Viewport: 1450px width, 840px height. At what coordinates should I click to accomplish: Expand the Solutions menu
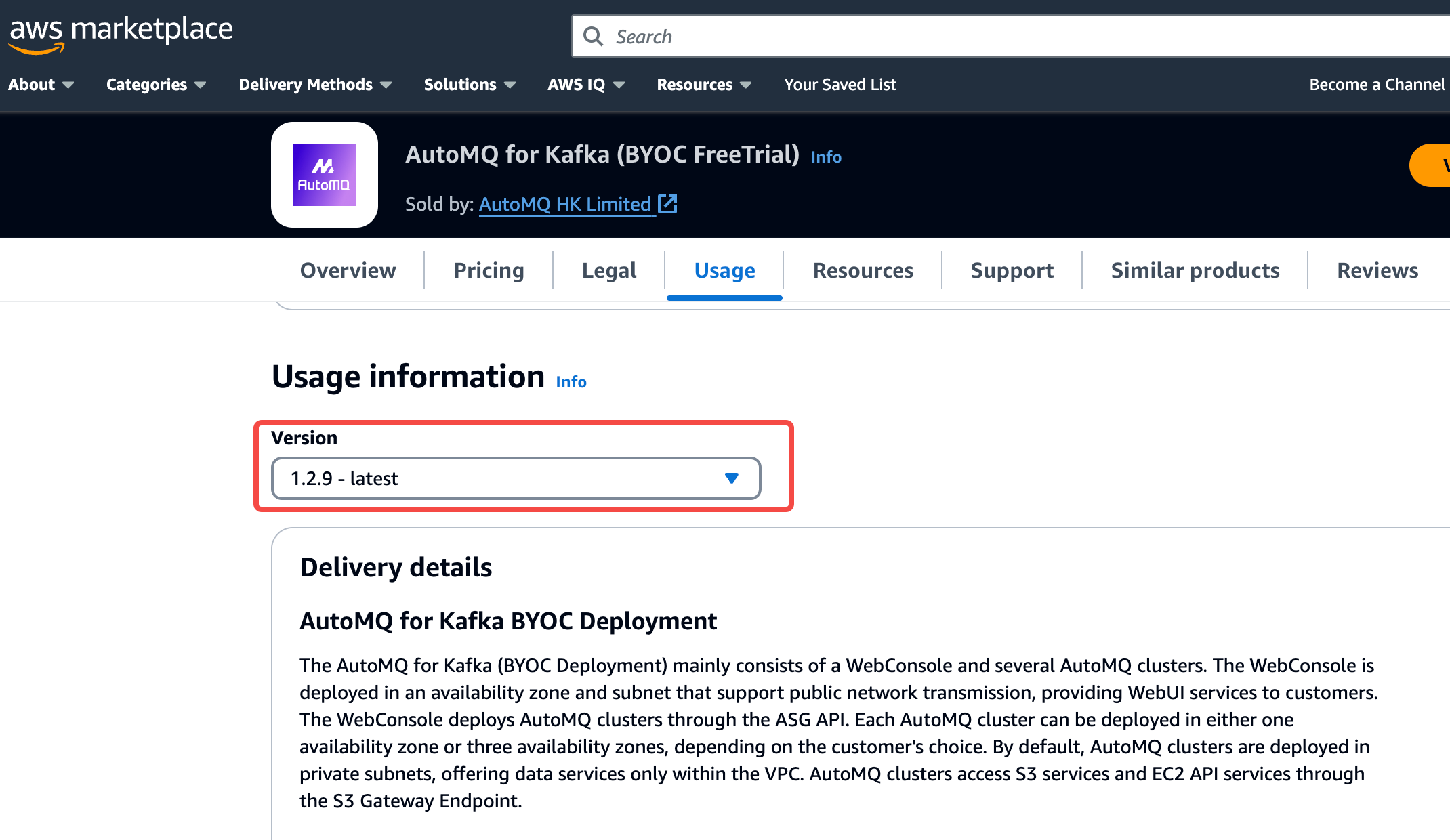tap(470, 85)
